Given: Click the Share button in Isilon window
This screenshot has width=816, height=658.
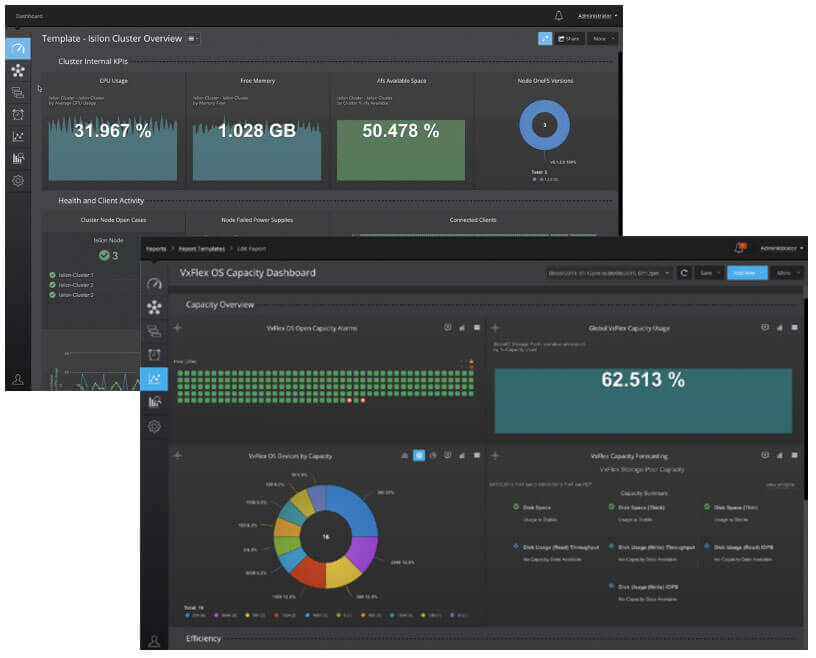Looking at the screenshot, I should tap(569, 39).
